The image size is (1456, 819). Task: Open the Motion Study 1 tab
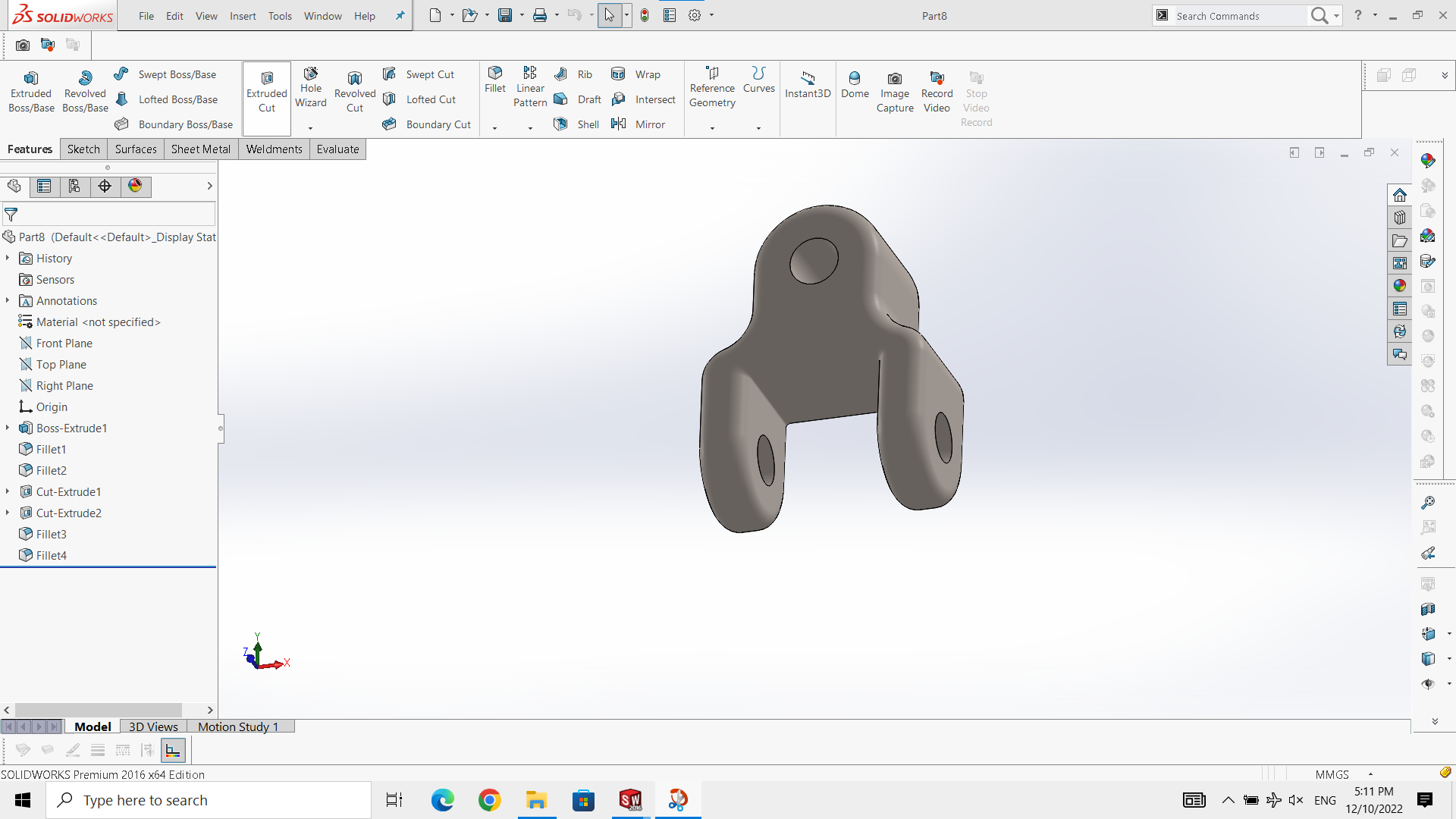tap(238, 726)
